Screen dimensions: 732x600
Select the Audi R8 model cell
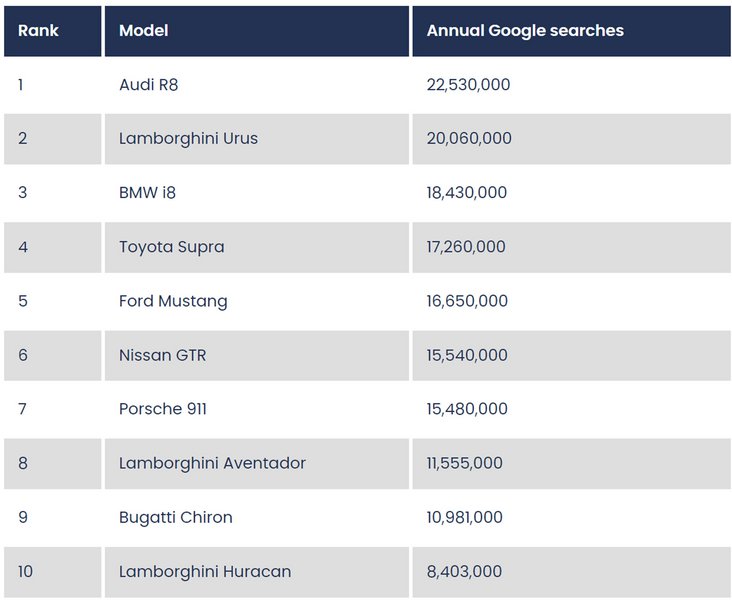coord(148,85)
